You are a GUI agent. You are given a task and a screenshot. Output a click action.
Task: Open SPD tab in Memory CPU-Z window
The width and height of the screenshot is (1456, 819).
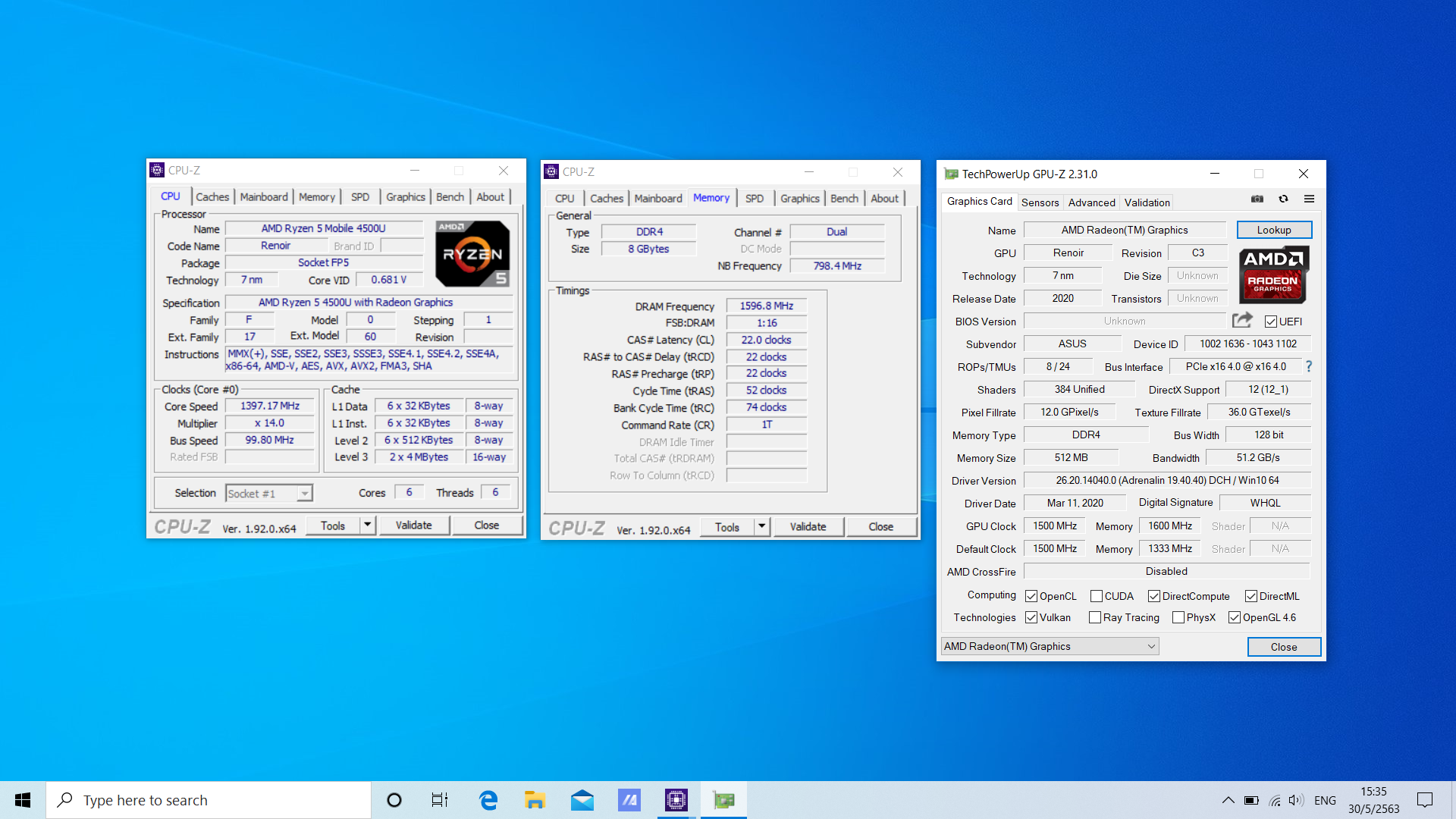coord(755,198)
